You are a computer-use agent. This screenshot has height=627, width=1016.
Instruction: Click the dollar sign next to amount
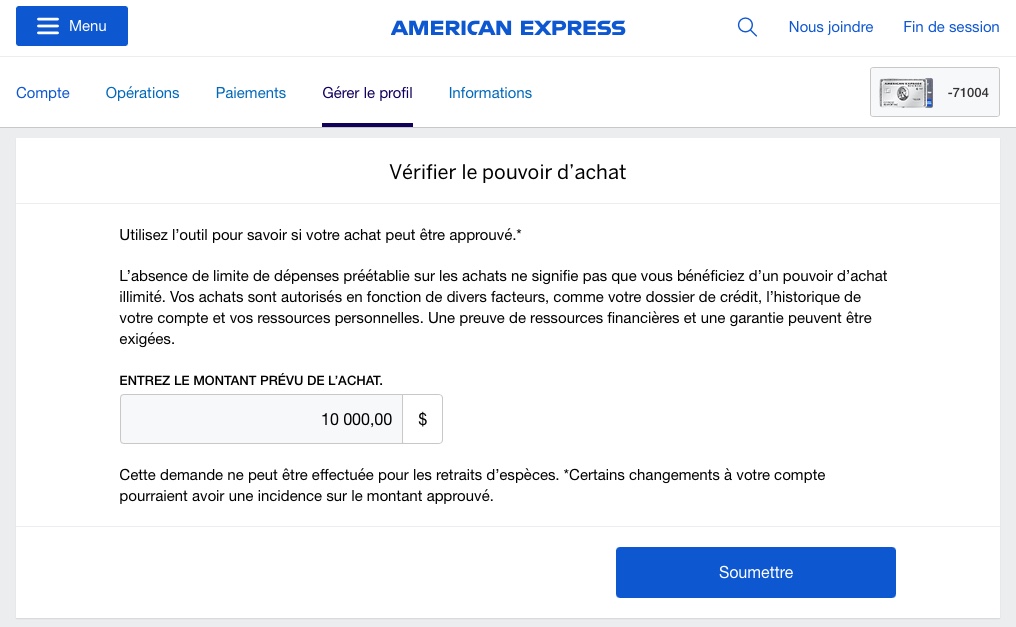coord(422,418)
